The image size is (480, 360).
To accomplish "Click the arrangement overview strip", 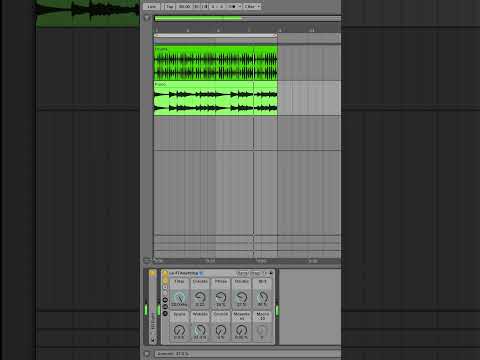I will click(x=248, y=19).
